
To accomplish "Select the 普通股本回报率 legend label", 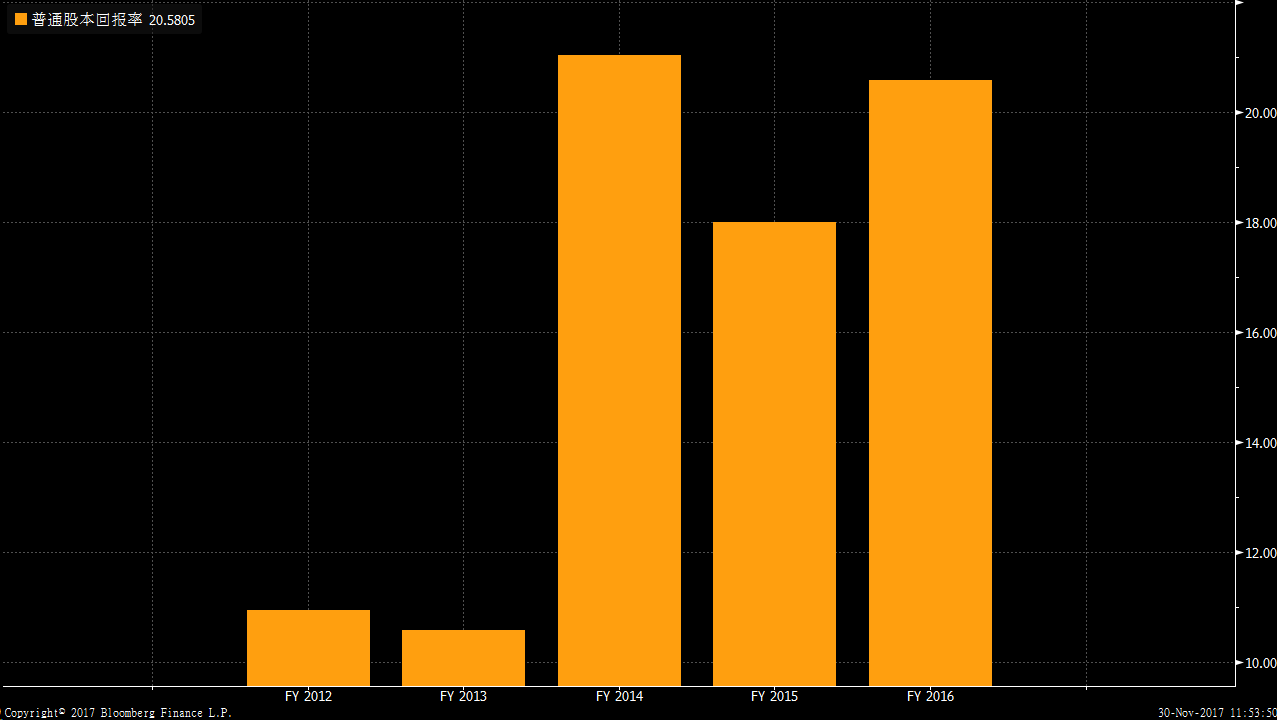I will point(87,19).
